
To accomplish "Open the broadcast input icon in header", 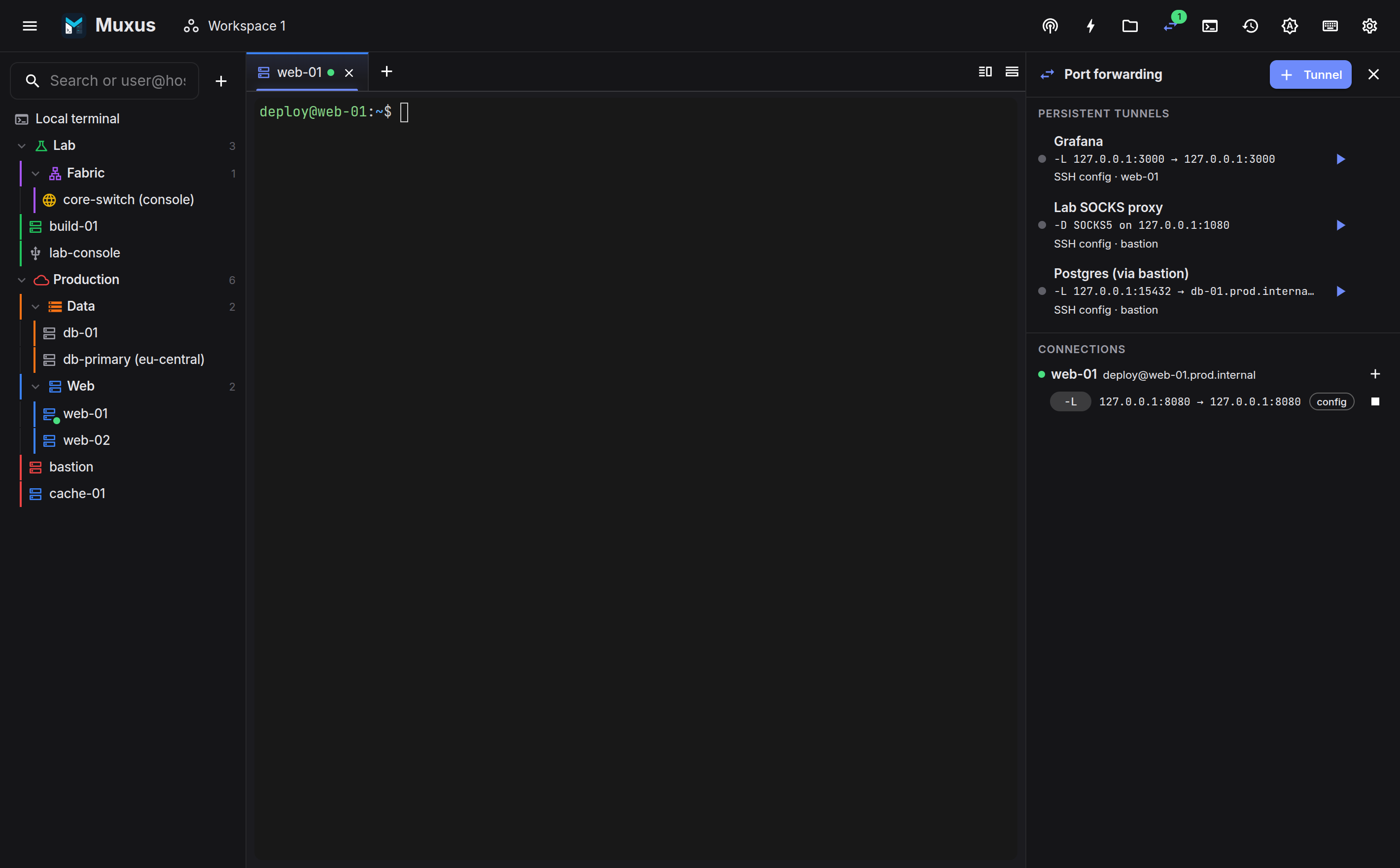I will (x=1050, y=26).
